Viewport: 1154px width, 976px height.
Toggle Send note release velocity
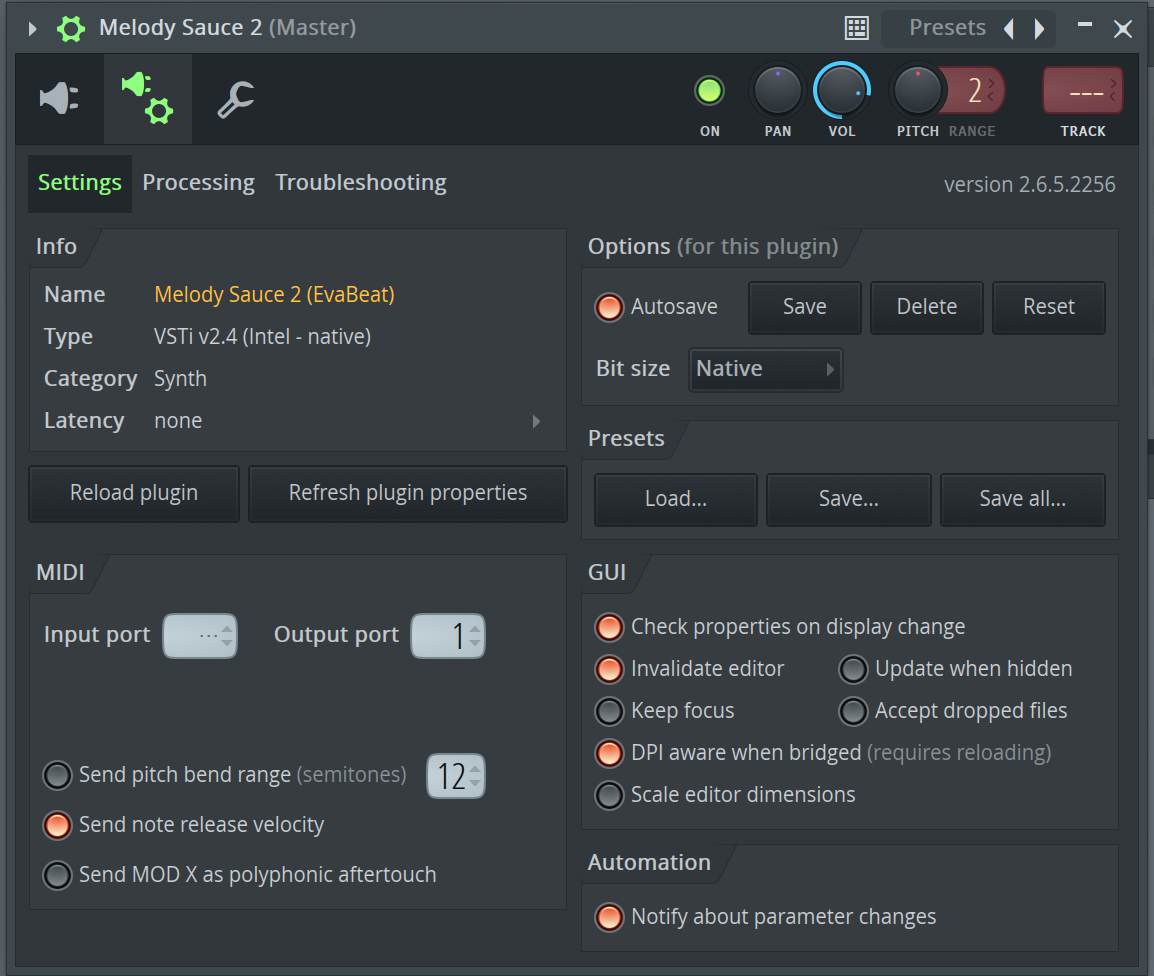click(57, 825)
